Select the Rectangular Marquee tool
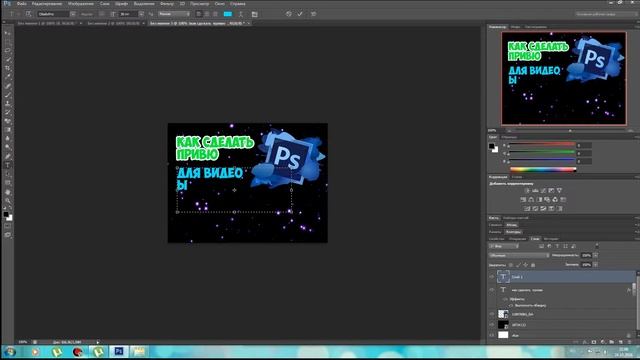 8,42
